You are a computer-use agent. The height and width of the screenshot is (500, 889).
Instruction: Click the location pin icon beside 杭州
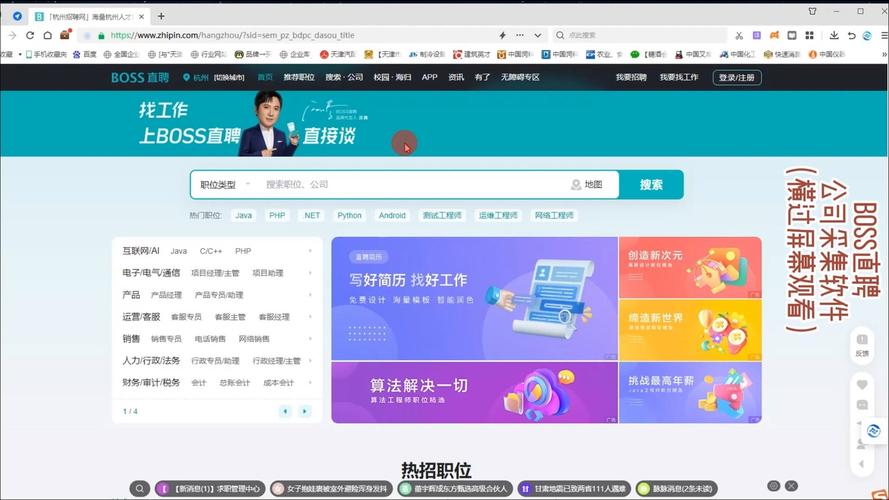tap(186, 78)
